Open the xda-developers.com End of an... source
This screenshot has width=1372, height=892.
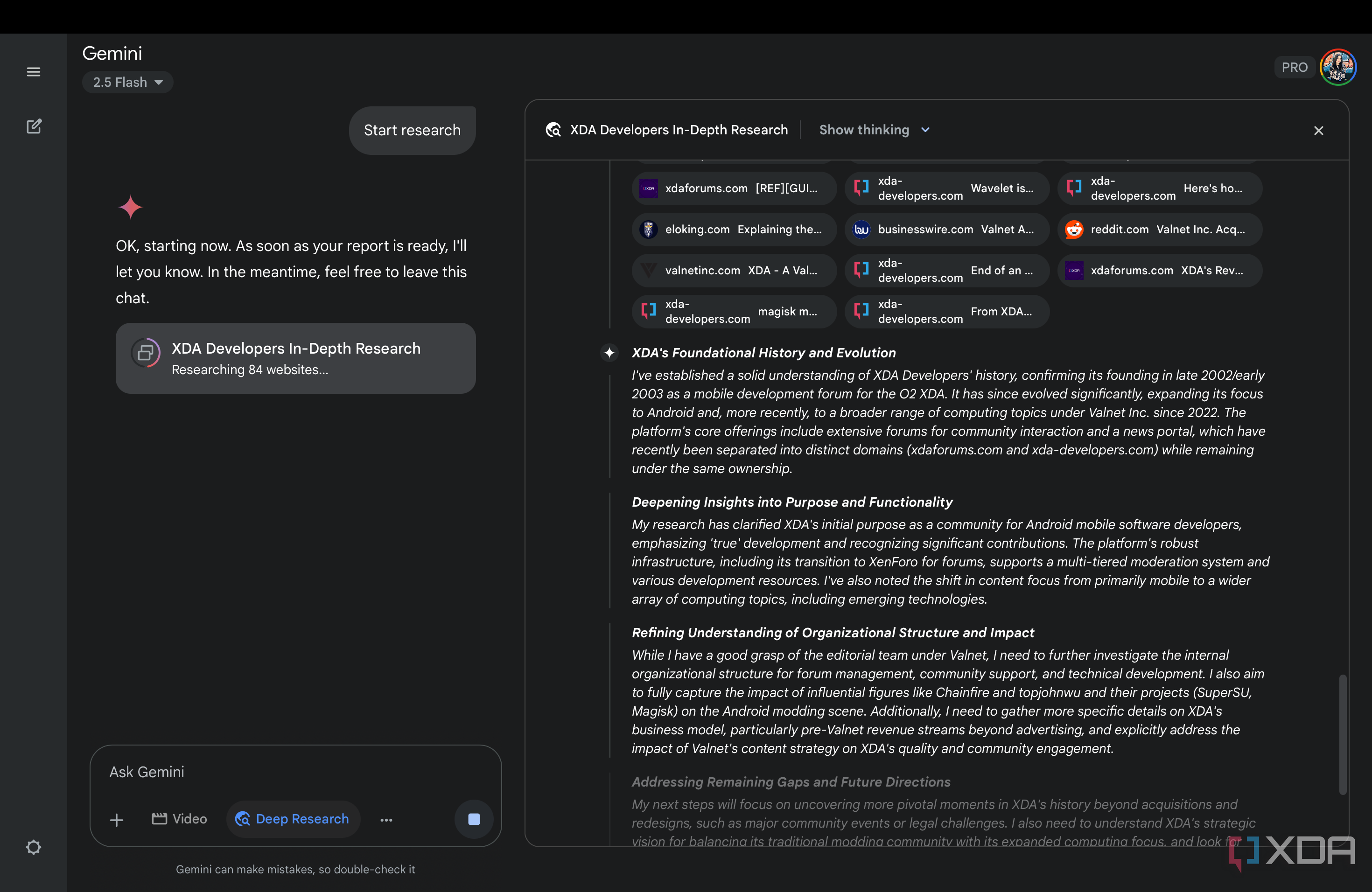click(x=946, y=270)
